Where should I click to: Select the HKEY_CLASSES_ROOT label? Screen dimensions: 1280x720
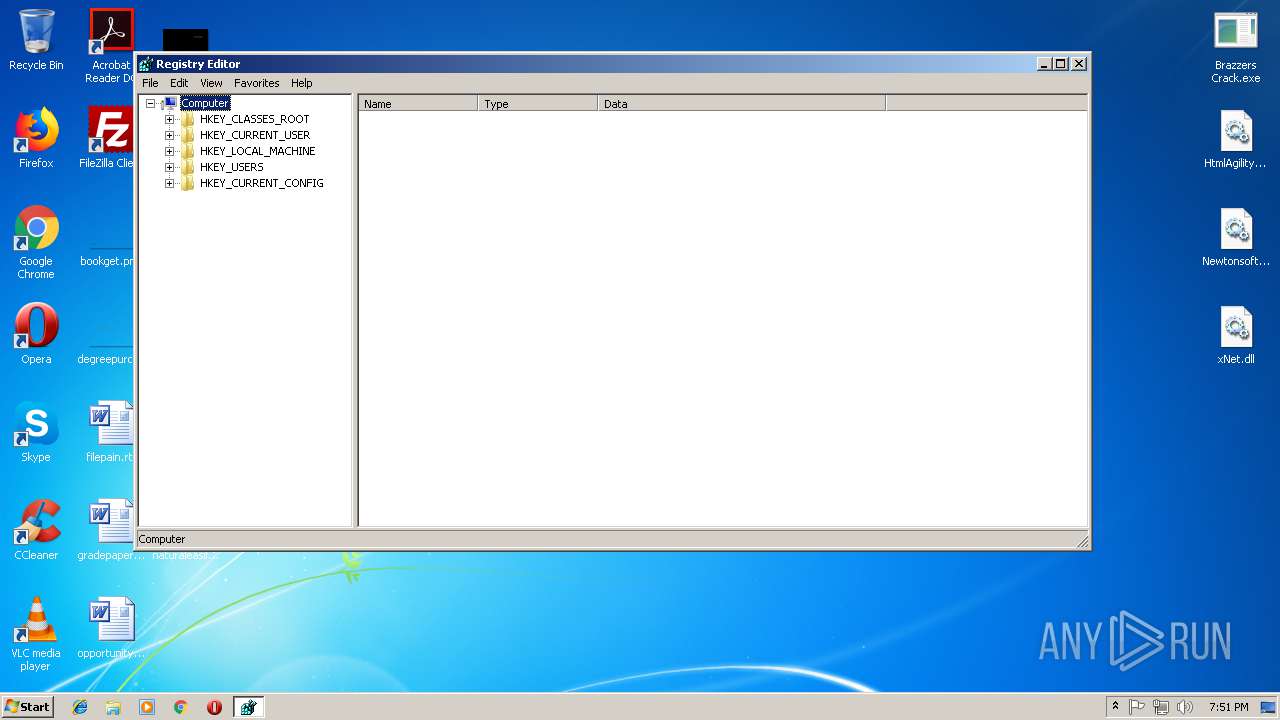[x=254, y=119]
